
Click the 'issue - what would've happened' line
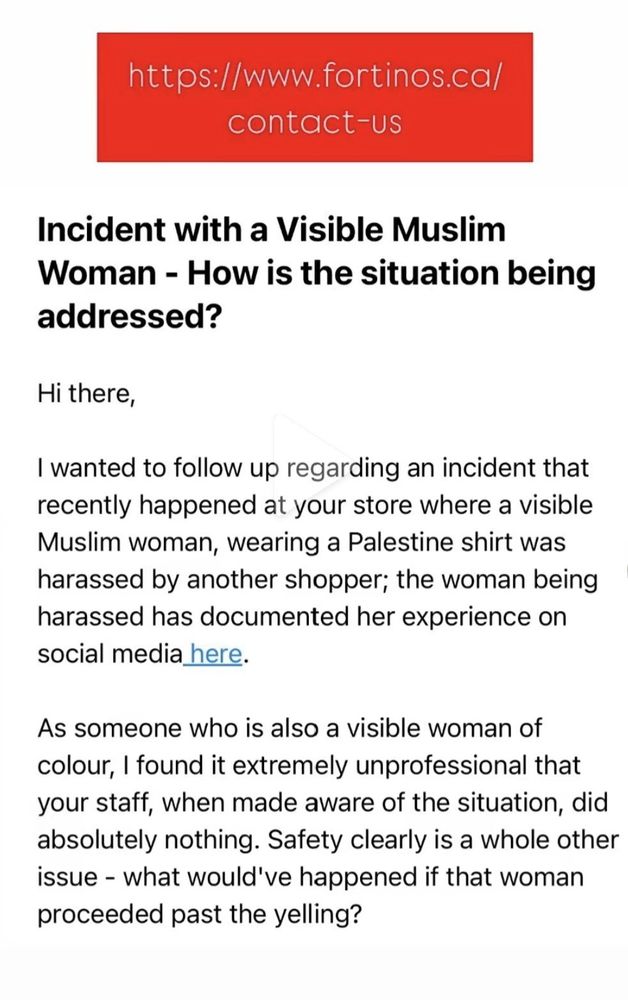(x=310, y=878)
